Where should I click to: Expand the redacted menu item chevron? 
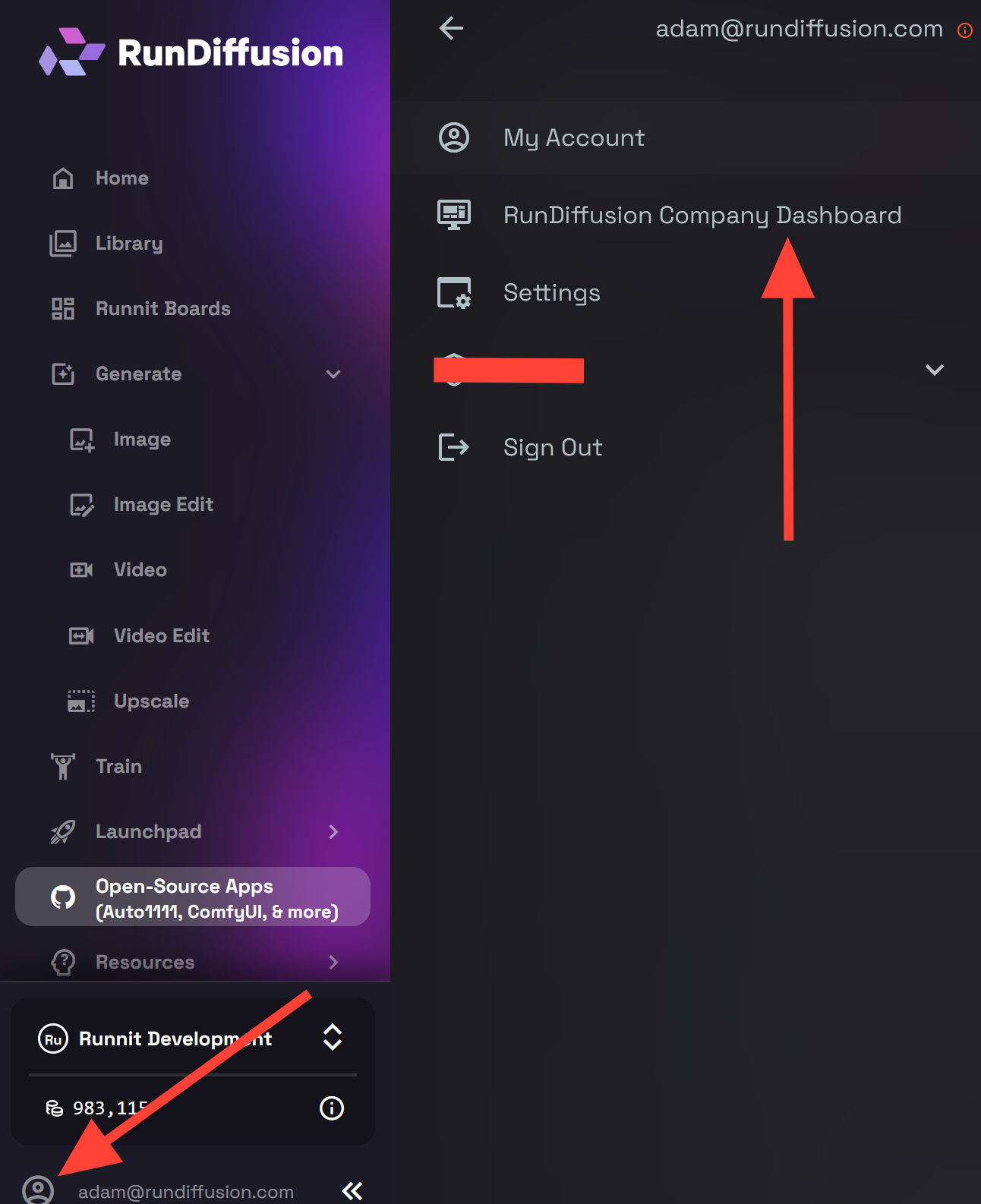pyautogui.click(x=934, y=370)
